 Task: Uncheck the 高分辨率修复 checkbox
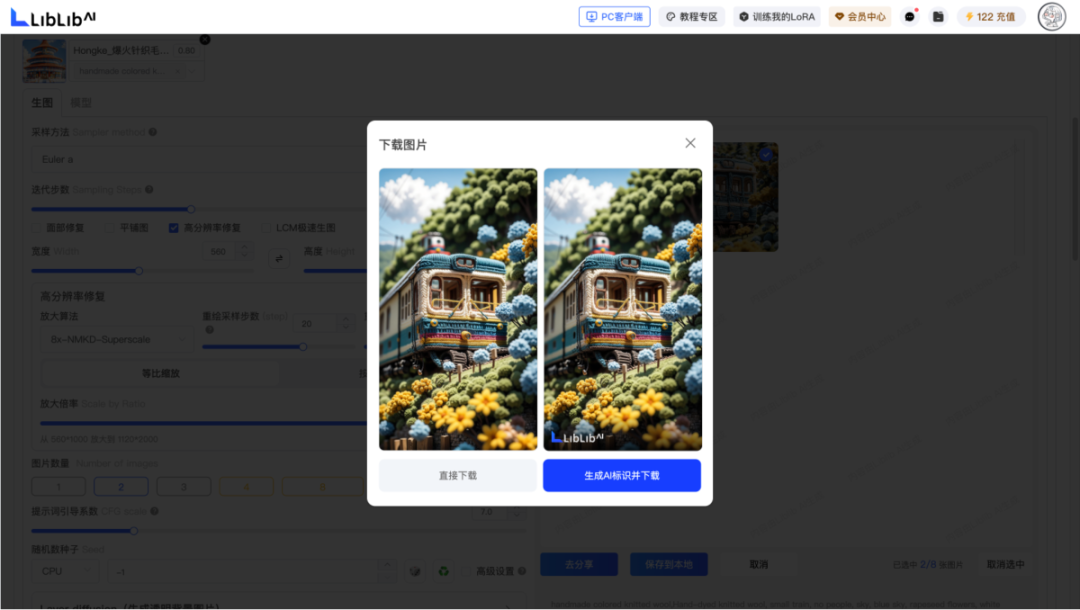[x=174, y=228]
